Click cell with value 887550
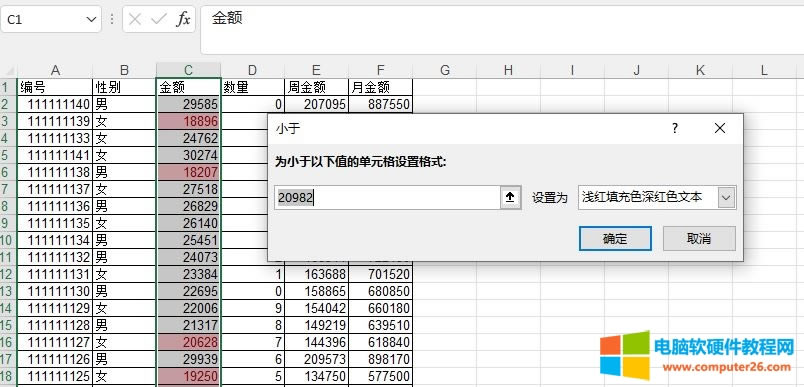804x387 pixels. click(x=380, y=105)
